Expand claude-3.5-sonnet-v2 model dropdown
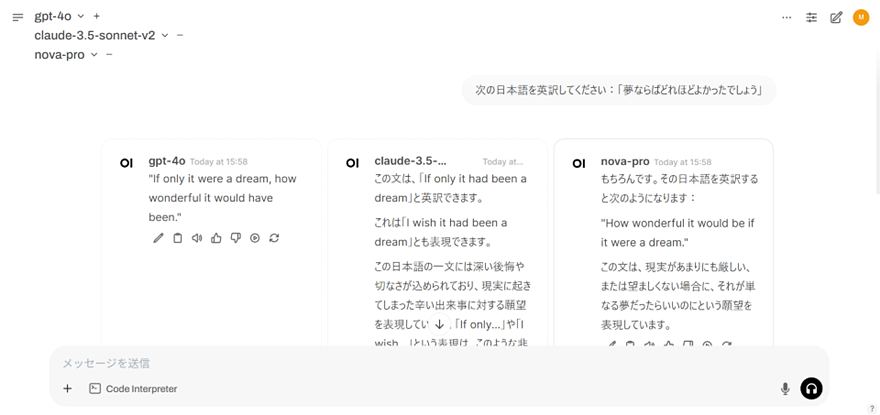 click(165, 35)
